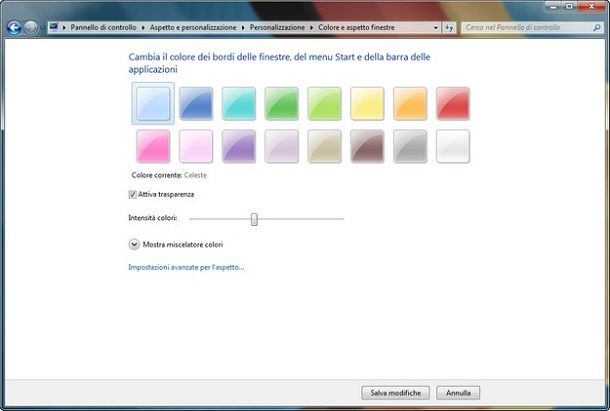Click the Salva modifiche button
610x411 pixels.
pyautogui.click(x=395, y=393)
